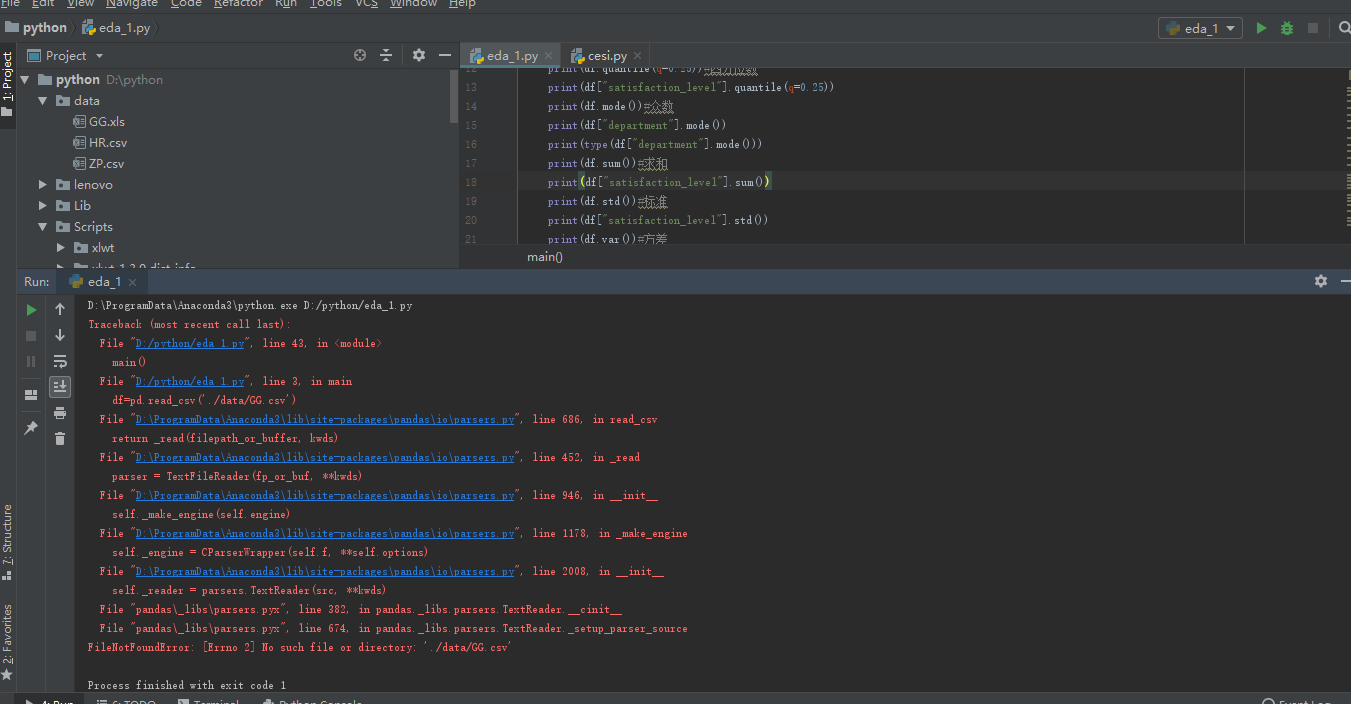This screenshot has height=704, width=1351.
Task: Toggle scroll to end in the Run console
Action: pyautogui.click(x=60, y=387)
